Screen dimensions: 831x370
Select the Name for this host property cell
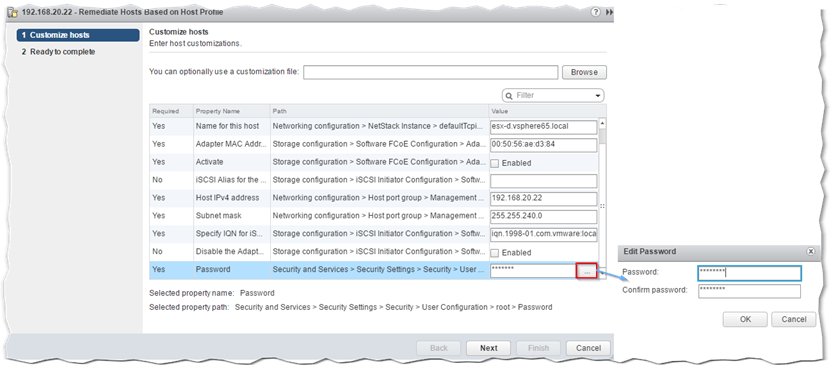point(232,126)
